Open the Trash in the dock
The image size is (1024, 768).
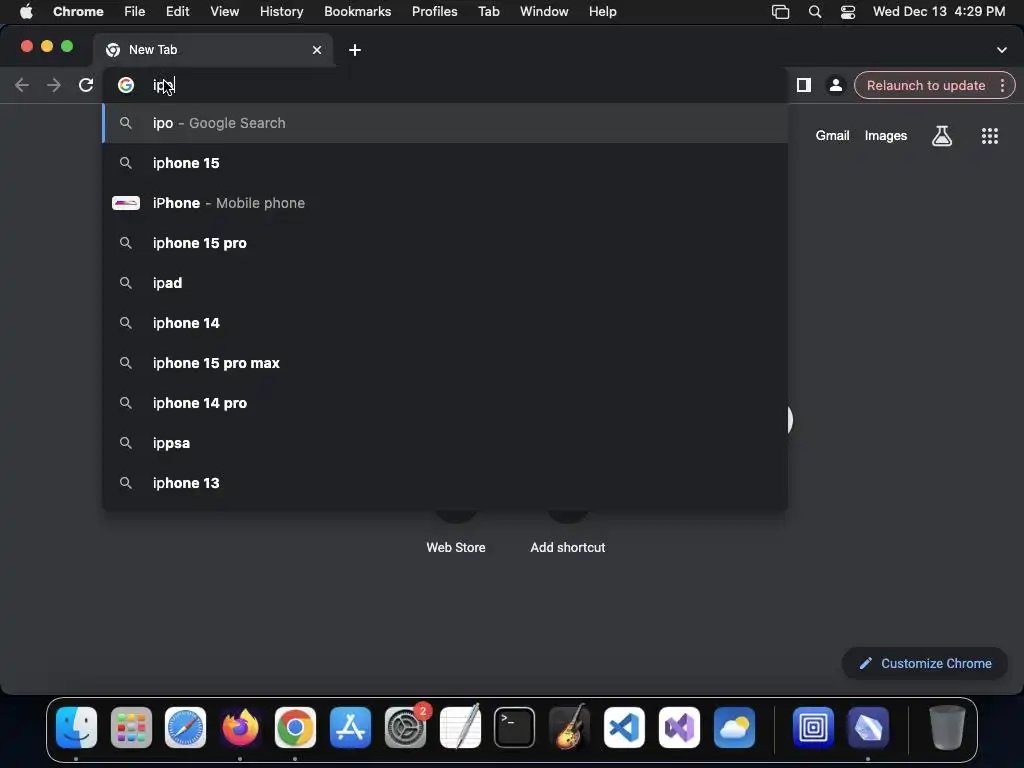pos(947,728)
